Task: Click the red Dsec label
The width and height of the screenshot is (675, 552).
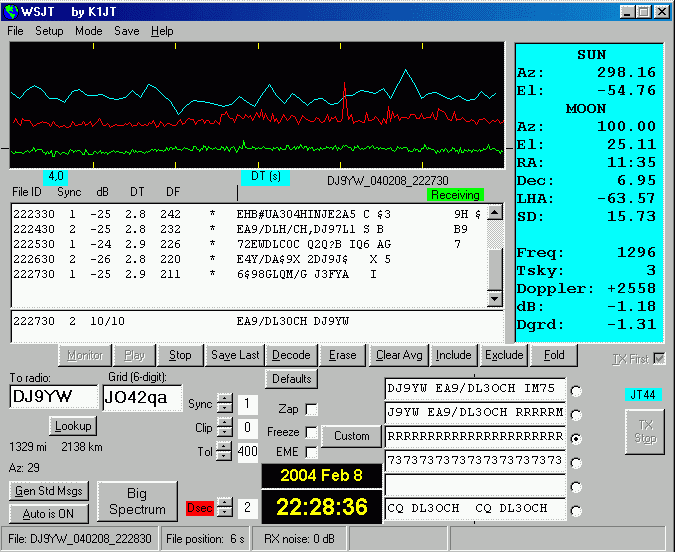Action: point(199,508)
